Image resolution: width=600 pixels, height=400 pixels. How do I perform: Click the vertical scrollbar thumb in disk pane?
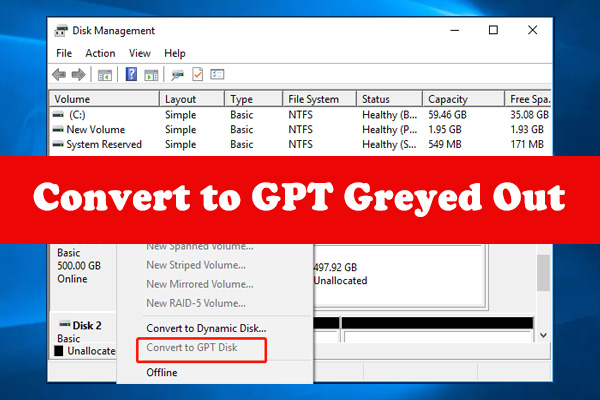(543, 273)
